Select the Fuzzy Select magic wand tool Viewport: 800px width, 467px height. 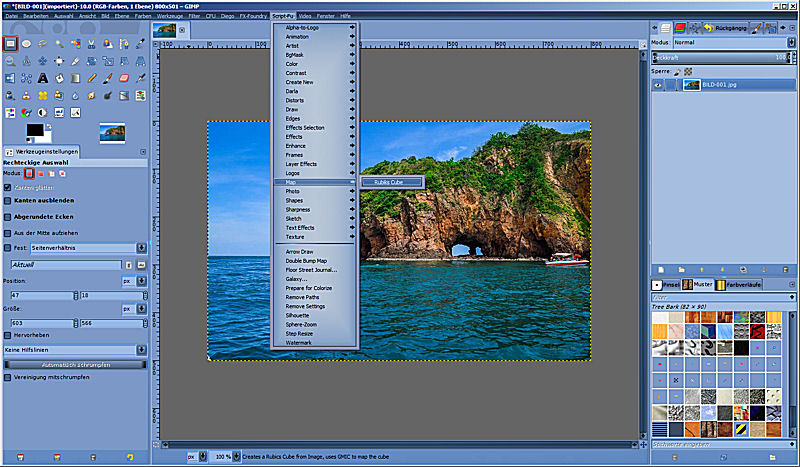(x=59, y=44)
